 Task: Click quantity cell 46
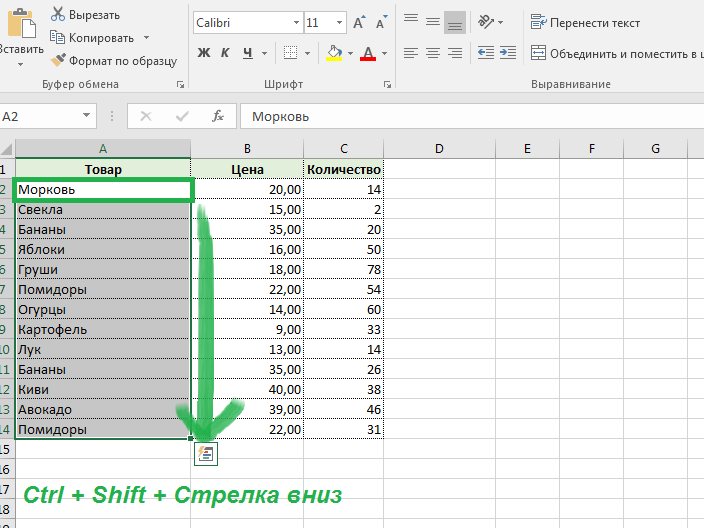[343, 409]
